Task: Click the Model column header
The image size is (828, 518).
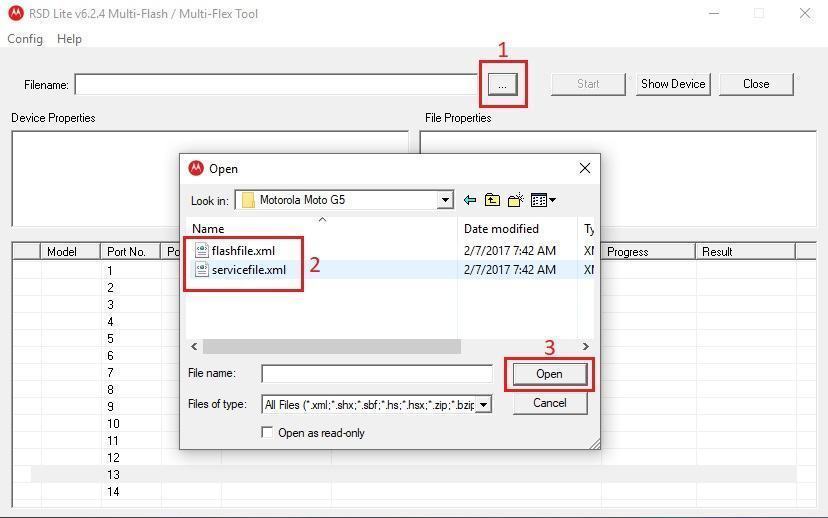Action: click(70, 252)
